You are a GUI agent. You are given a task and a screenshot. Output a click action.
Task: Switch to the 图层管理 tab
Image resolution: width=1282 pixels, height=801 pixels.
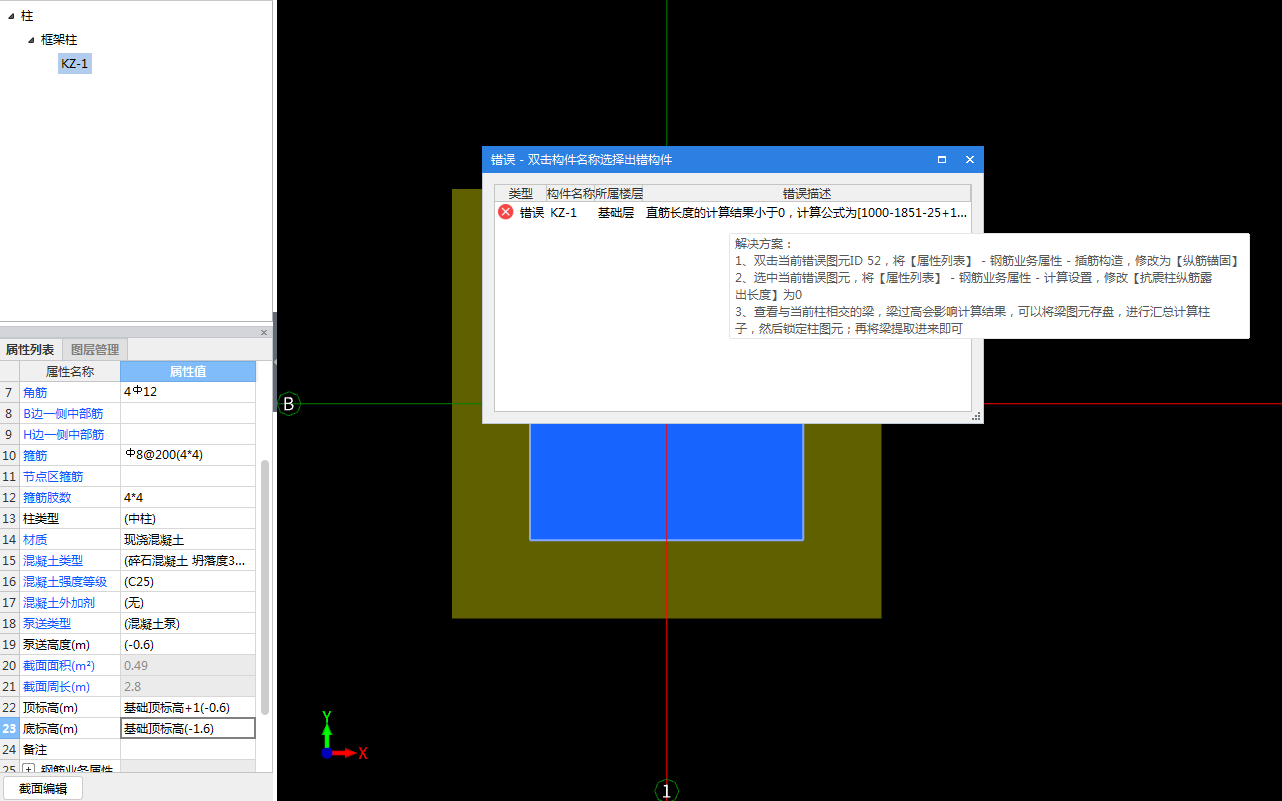tap(95, 350)
